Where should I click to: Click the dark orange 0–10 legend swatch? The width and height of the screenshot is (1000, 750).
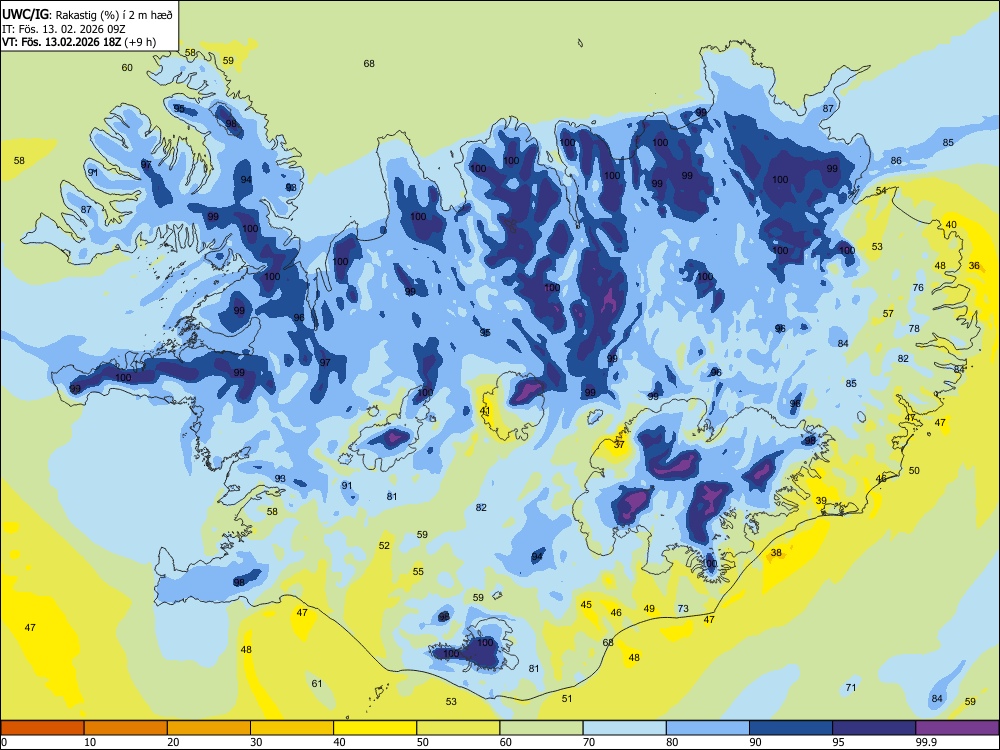[x=42, y=728]
